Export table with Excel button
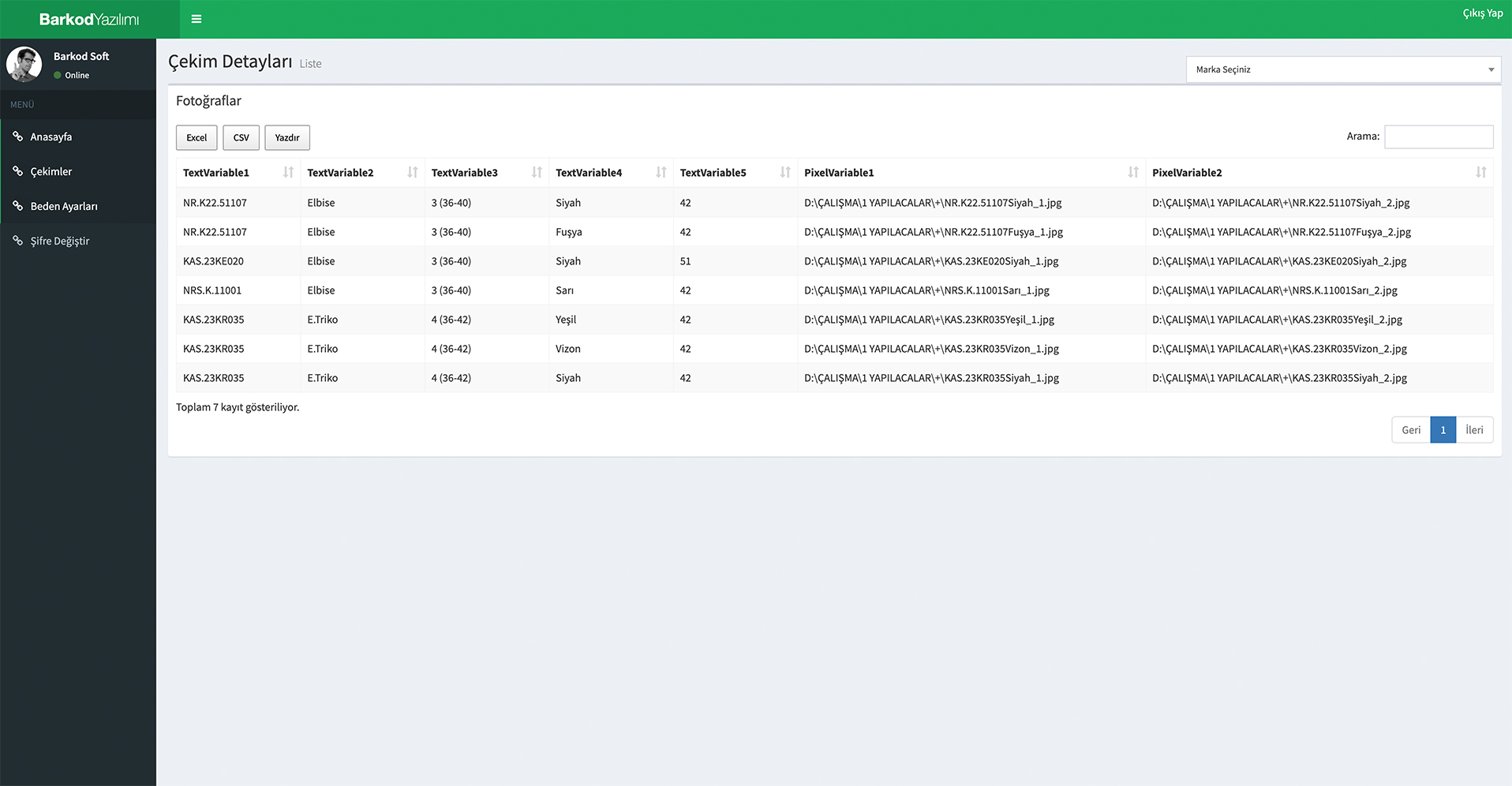Image resolution: width=1512 pixels, height=786 pixels. pos(196,137)
